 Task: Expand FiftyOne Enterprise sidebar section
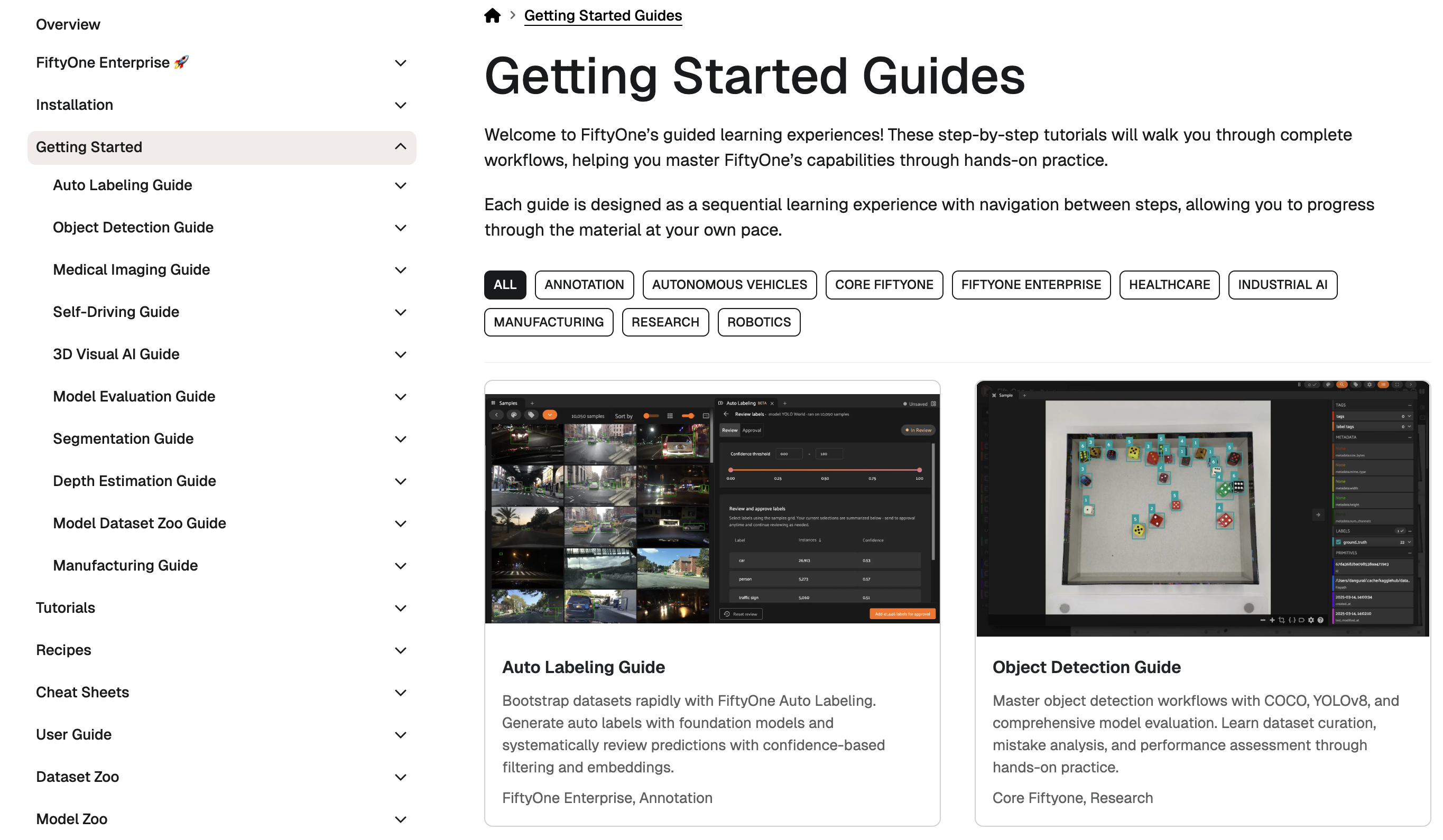click(400, 63)
